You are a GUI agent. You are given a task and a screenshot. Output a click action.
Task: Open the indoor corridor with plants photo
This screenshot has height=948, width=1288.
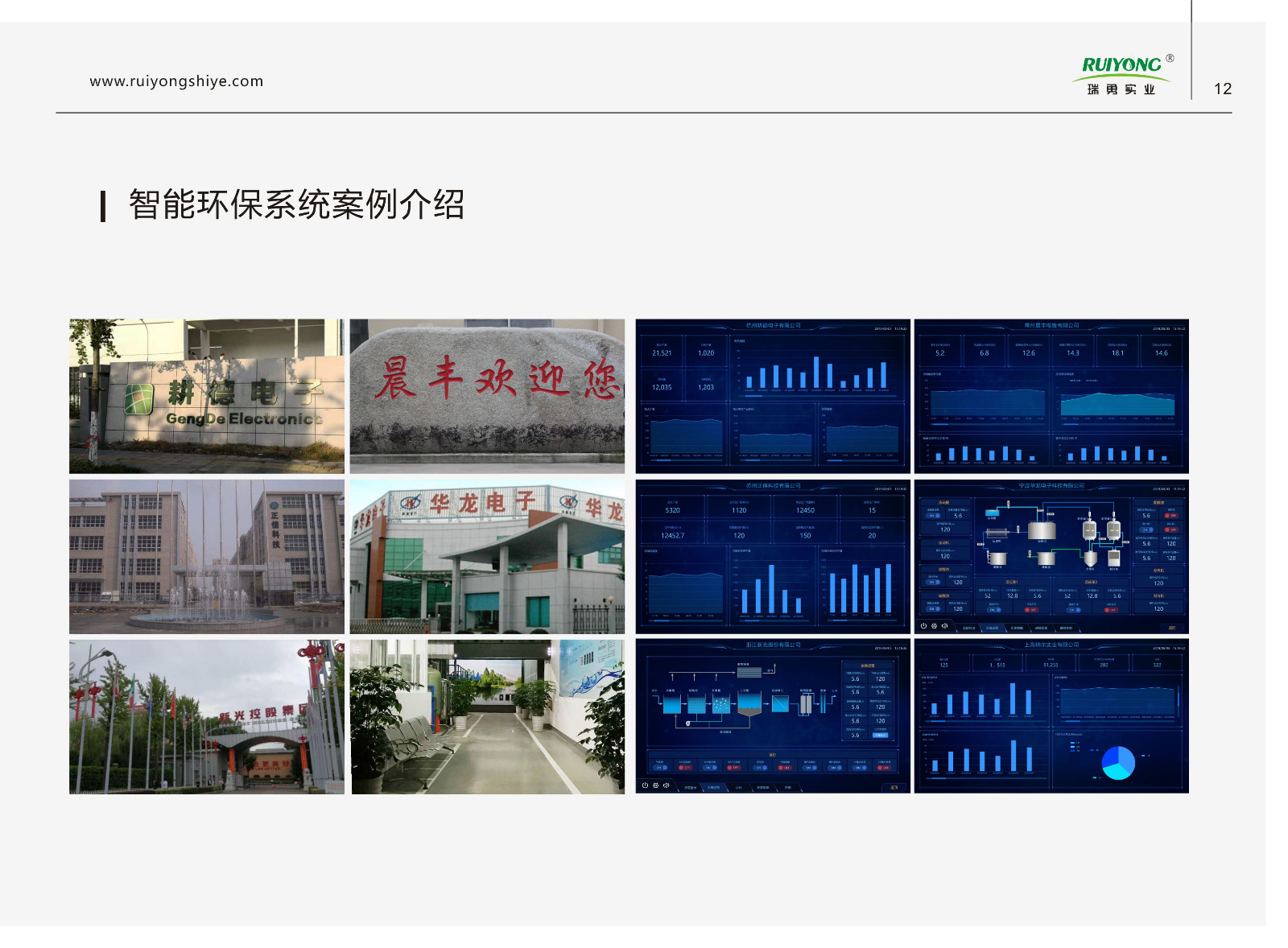(x=487, y=717)
